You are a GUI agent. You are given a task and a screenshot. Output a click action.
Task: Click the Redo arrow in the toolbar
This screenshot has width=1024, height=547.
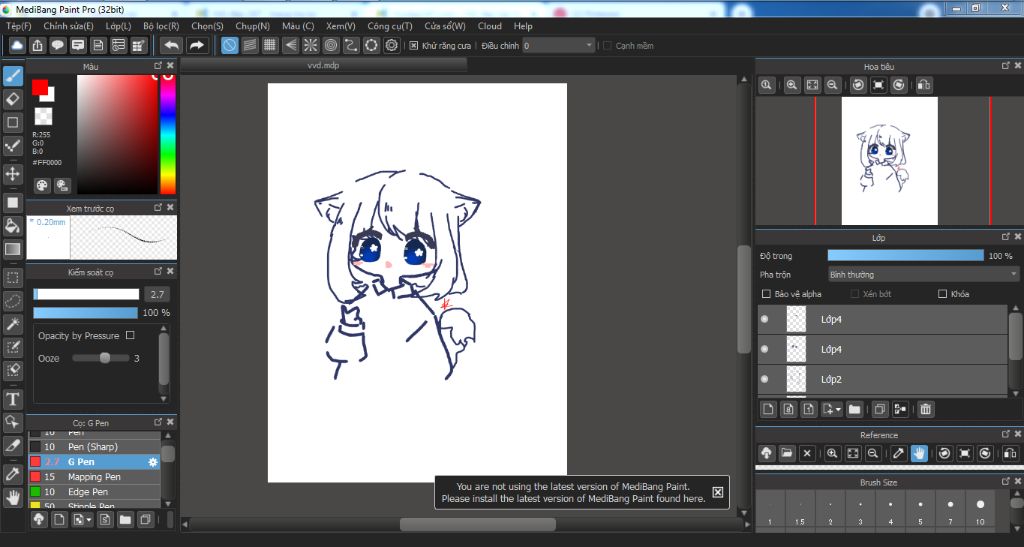click(x=196, y=45)
